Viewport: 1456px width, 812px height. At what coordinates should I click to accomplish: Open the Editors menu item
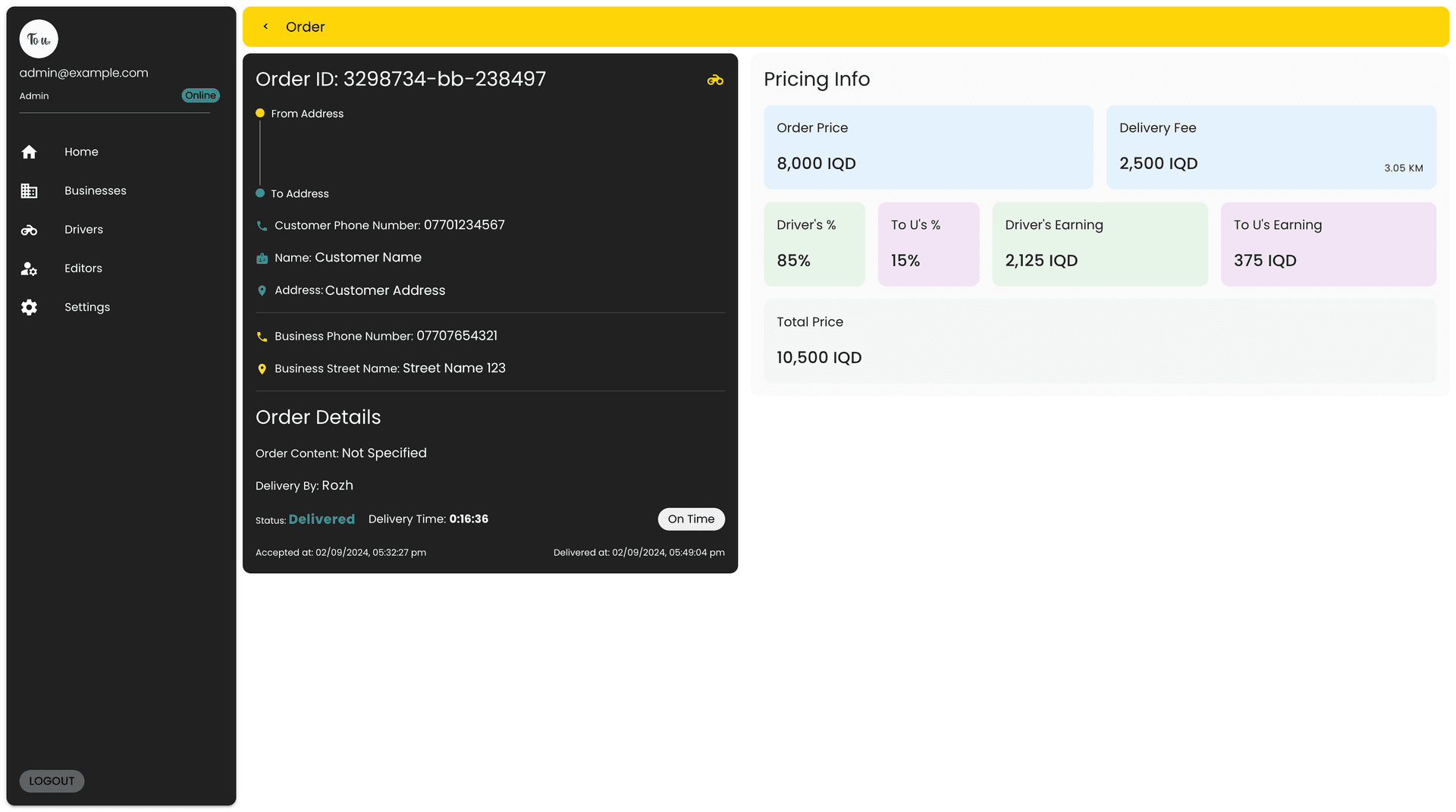[x=83, y=268]
